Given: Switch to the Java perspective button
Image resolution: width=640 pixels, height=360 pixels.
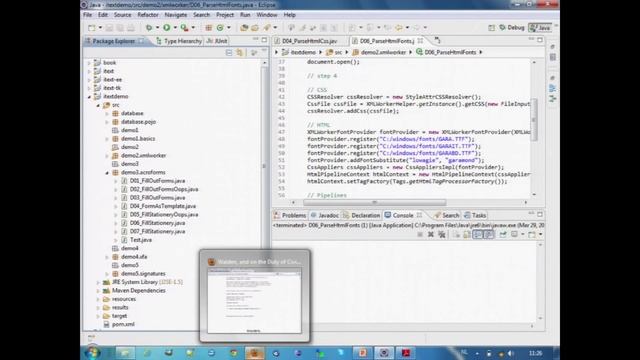Looking at the screenshot, I should coord(540,28).
